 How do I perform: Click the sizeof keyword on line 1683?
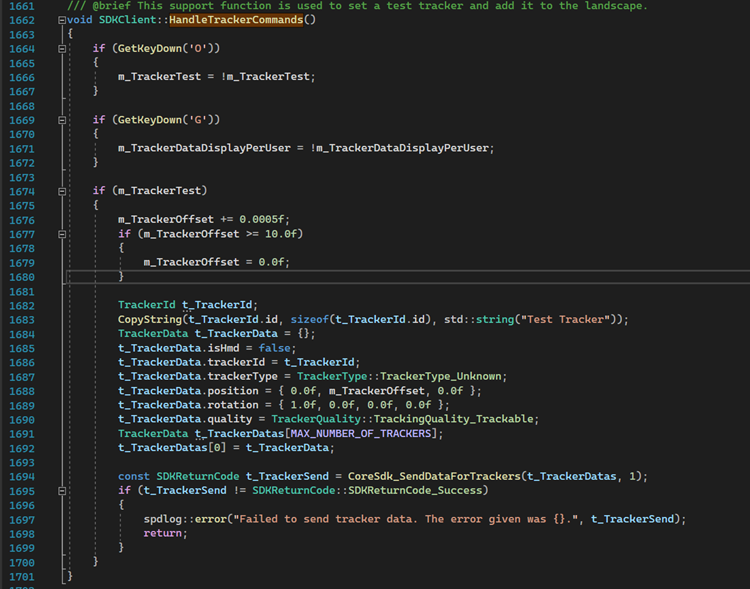[309, 319]
